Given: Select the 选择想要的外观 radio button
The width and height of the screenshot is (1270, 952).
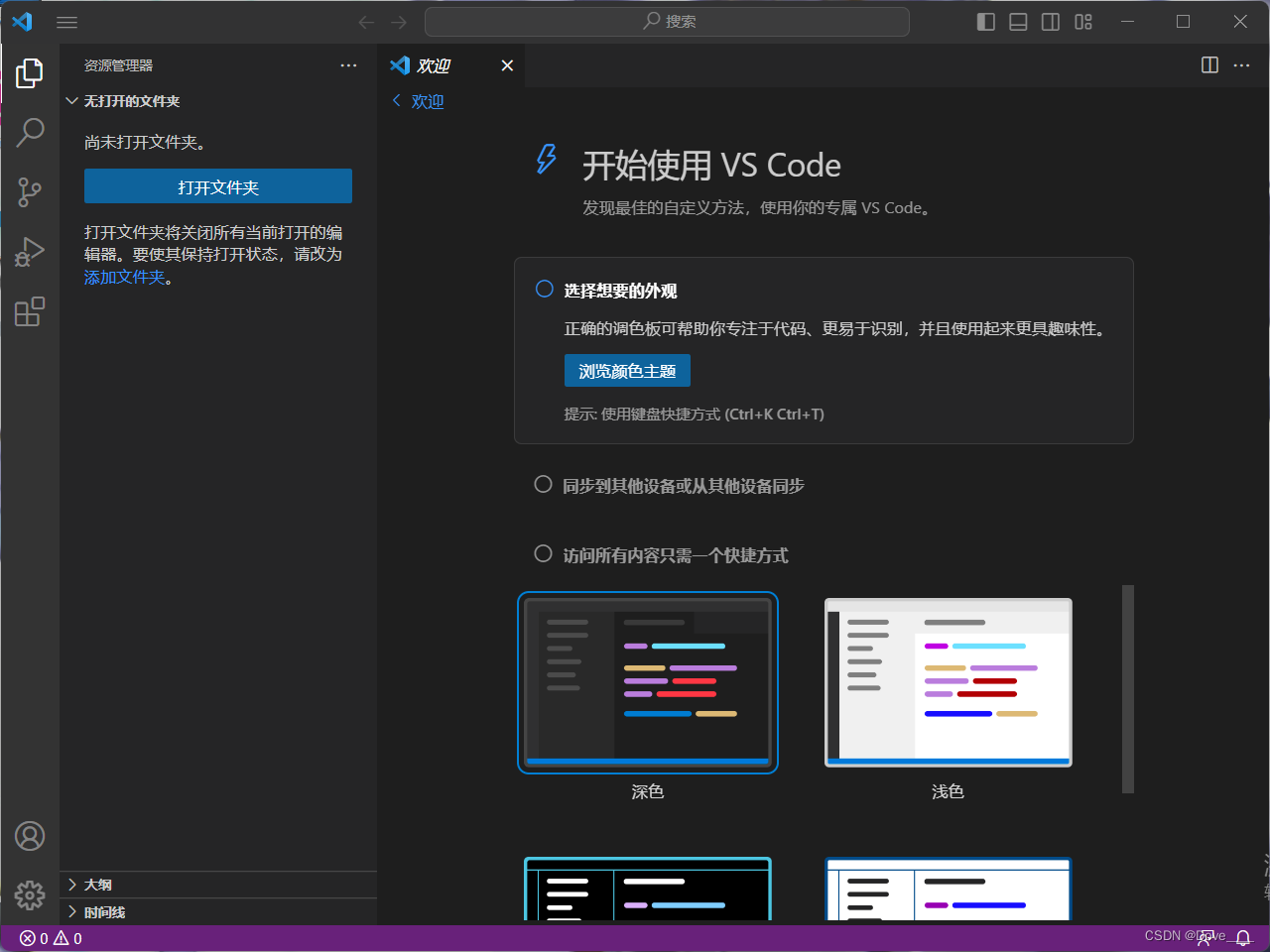Looking at the screenshot, I should pyautogui.click(x=544, y=288).
